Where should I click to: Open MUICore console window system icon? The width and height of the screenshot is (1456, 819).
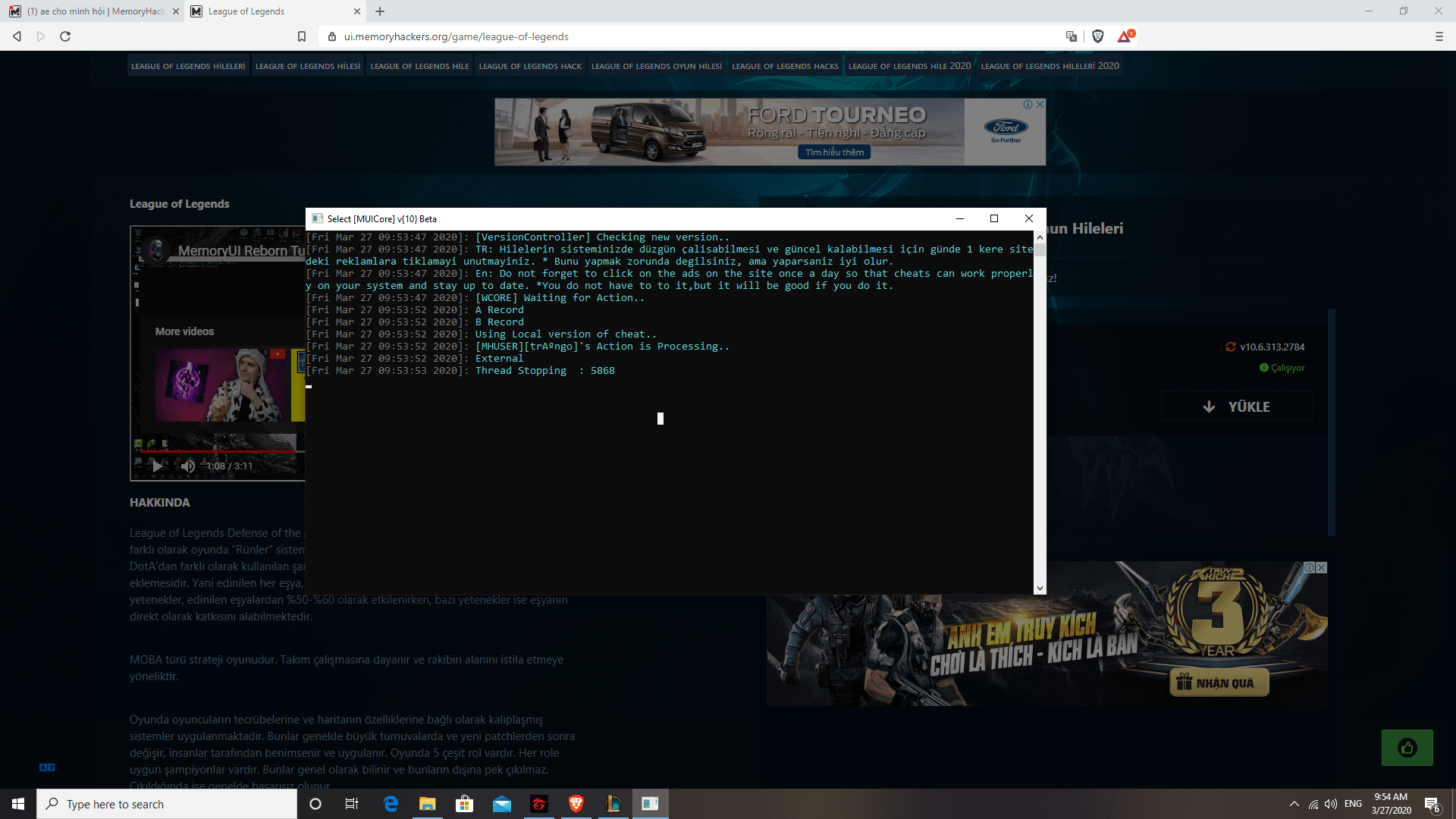point(318,219)
